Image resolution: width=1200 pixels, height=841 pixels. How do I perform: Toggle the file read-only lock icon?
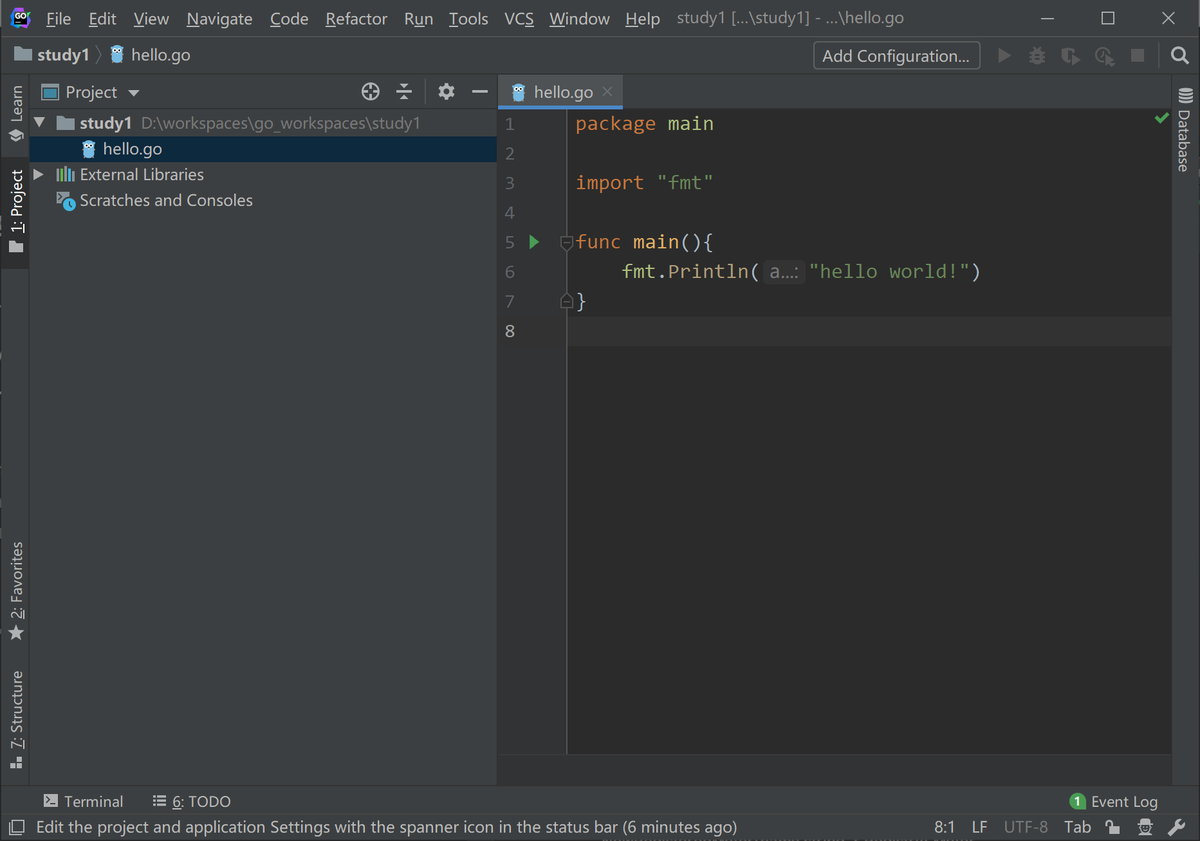[x=1113, y=827]
